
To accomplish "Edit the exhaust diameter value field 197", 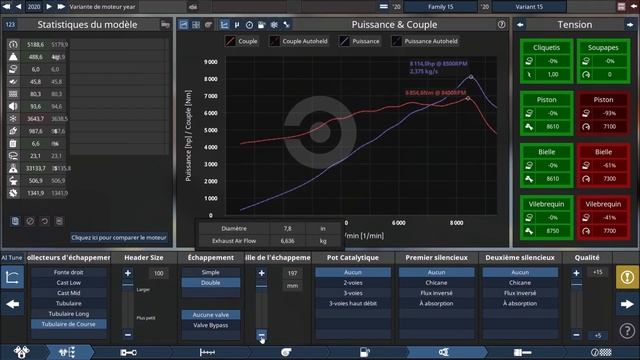I will pyautogui.click(x=292, y=273).
